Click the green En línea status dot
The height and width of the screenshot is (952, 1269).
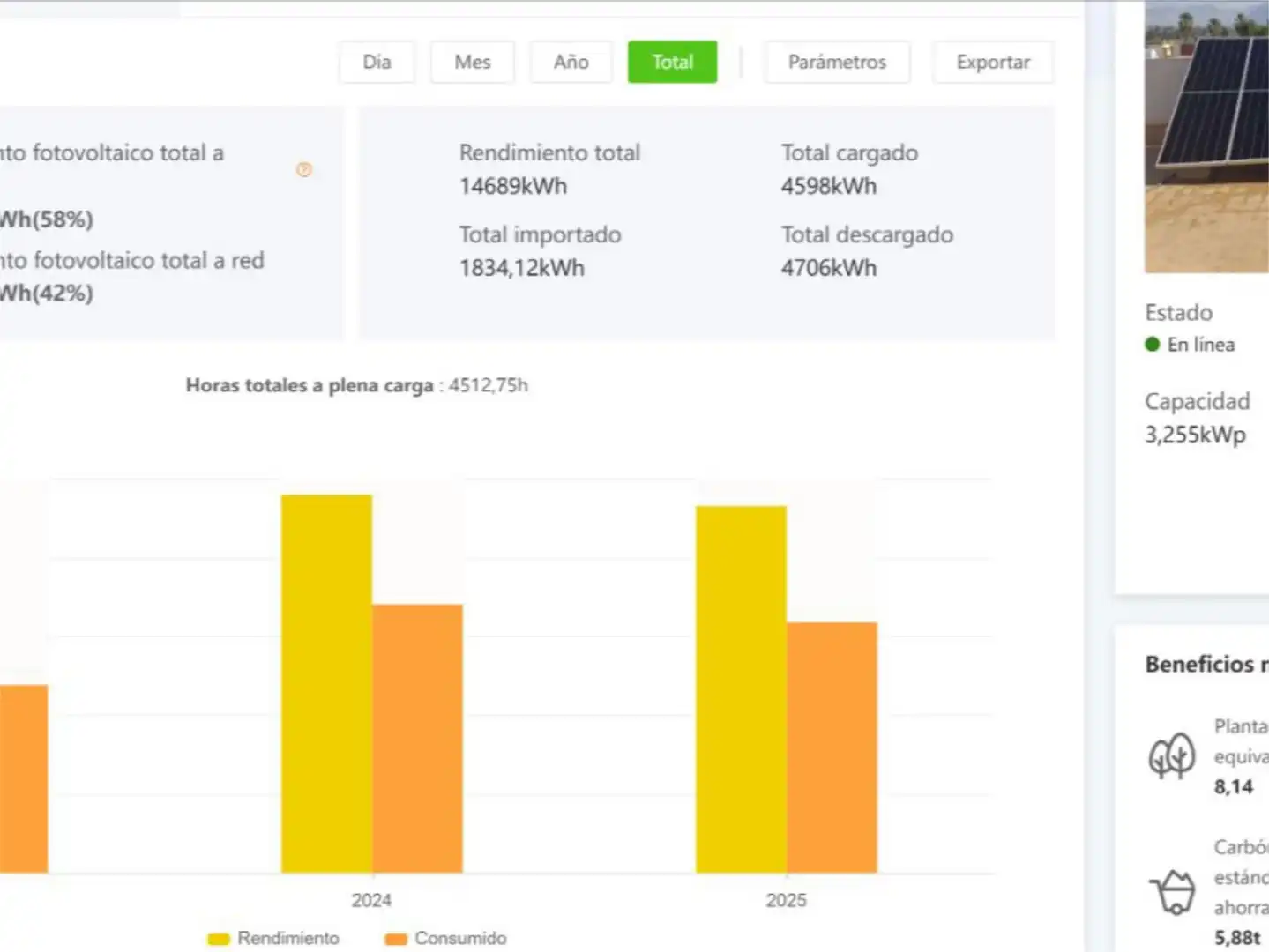[1152, 345]
